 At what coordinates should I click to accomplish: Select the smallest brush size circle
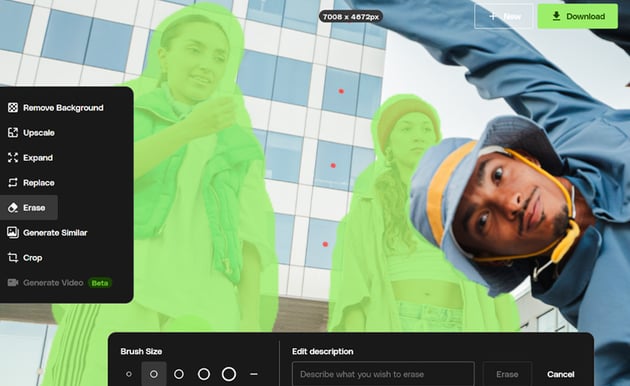(x=129, y=374)
